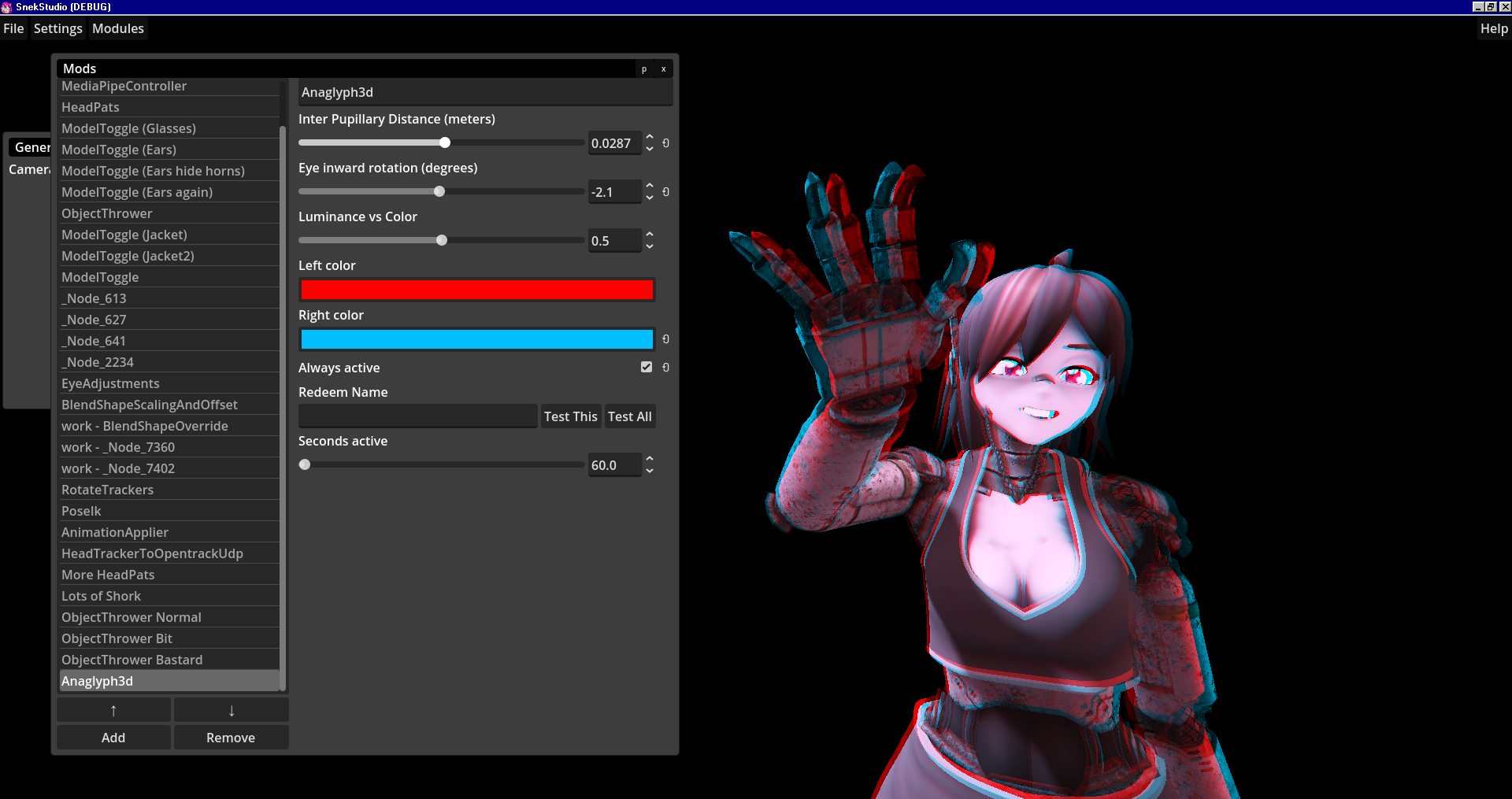
Task: Reset Eye inward rotation value
Action: (x=665, y=192)
